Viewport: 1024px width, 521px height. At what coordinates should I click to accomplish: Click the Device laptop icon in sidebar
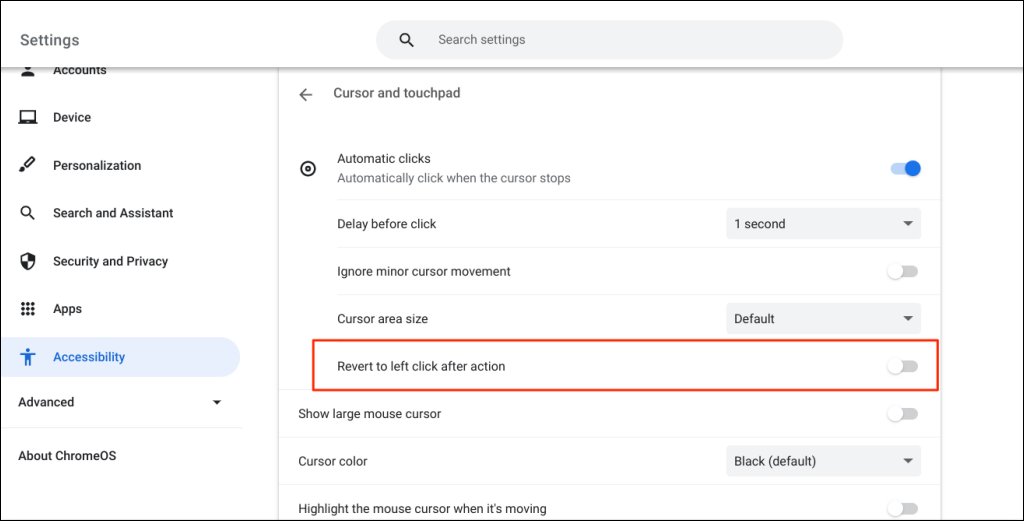coord(28,118)
